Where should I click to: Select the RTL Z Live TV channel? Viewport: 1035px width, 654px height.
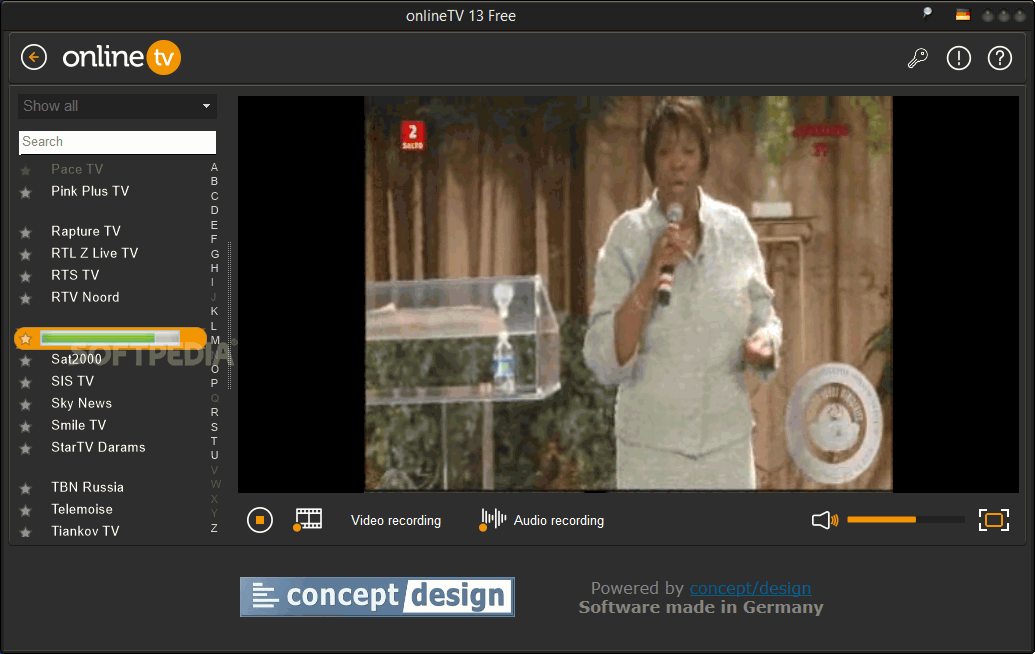[x=94, y=253]
